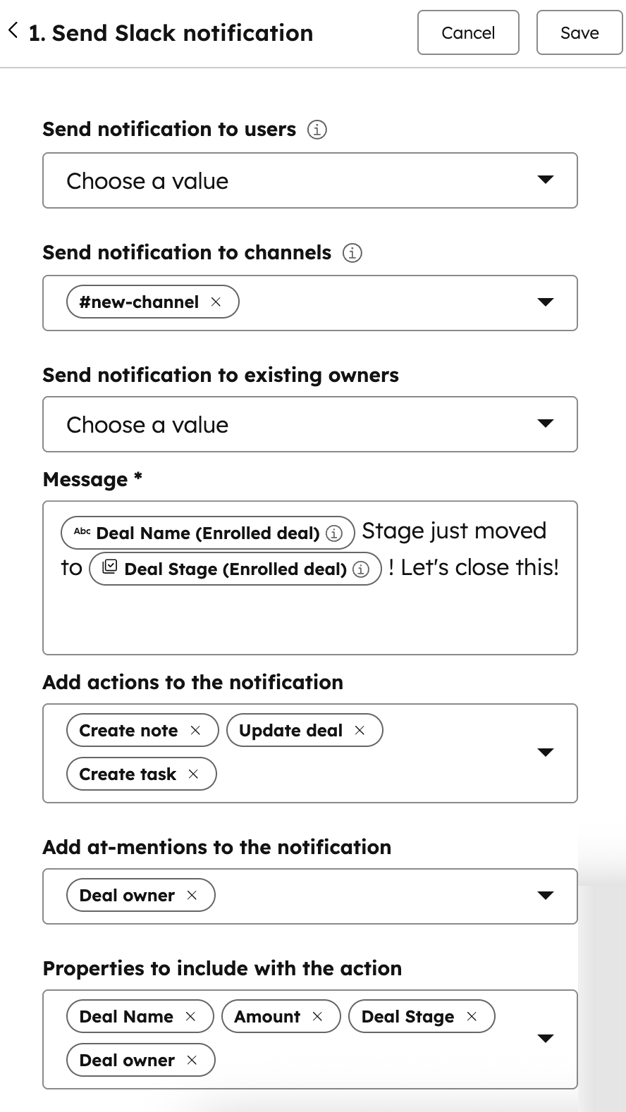Click into the Message text box
Viewport: 626px width, 1112px height.
(310, 620)
